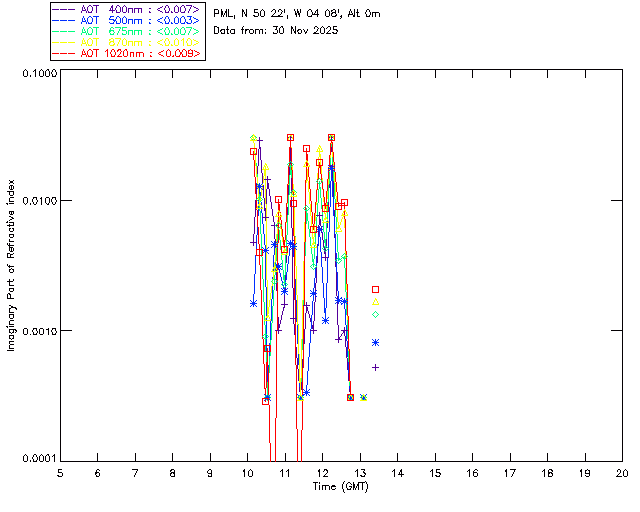
Task: Click the x-axis tick label "8"
Action: 173,473
